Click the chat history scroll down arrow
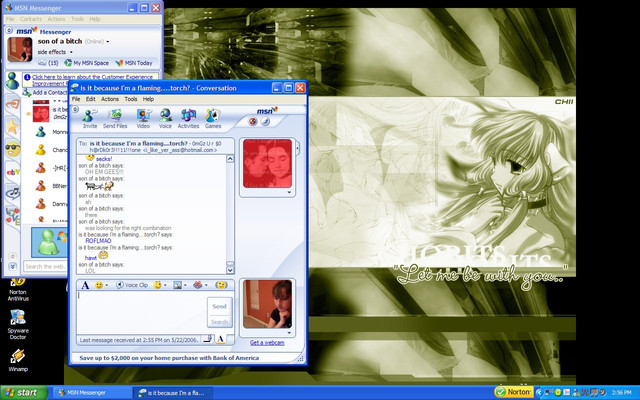640x400 pixels. (x=230, y=270)
